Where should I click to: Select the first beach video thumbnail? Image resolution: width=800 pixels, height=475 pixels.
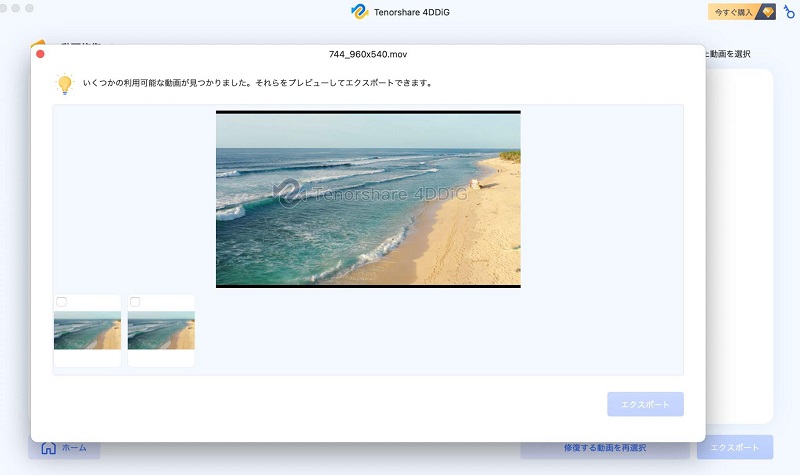[x=87, y=331]
